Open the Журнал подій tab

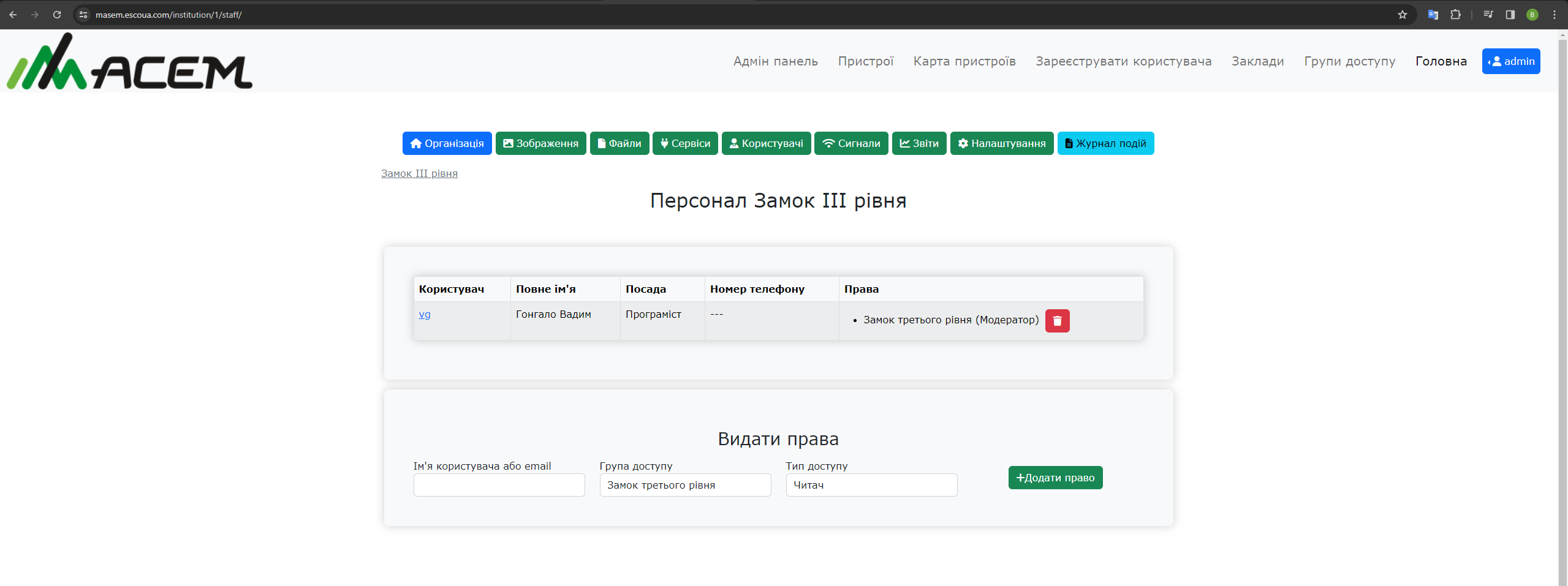1105,143
